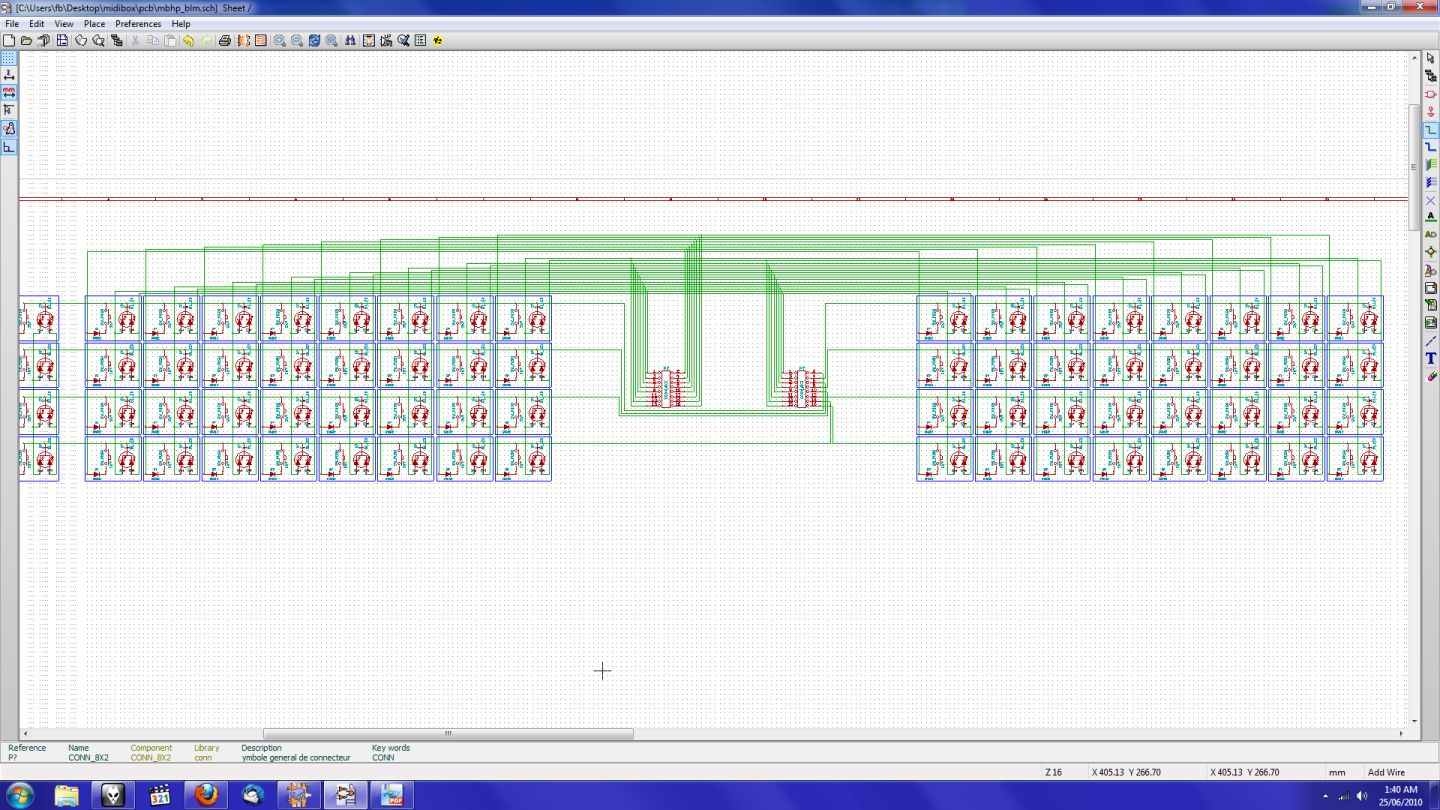Open the Place menu

tap(94, 23)
